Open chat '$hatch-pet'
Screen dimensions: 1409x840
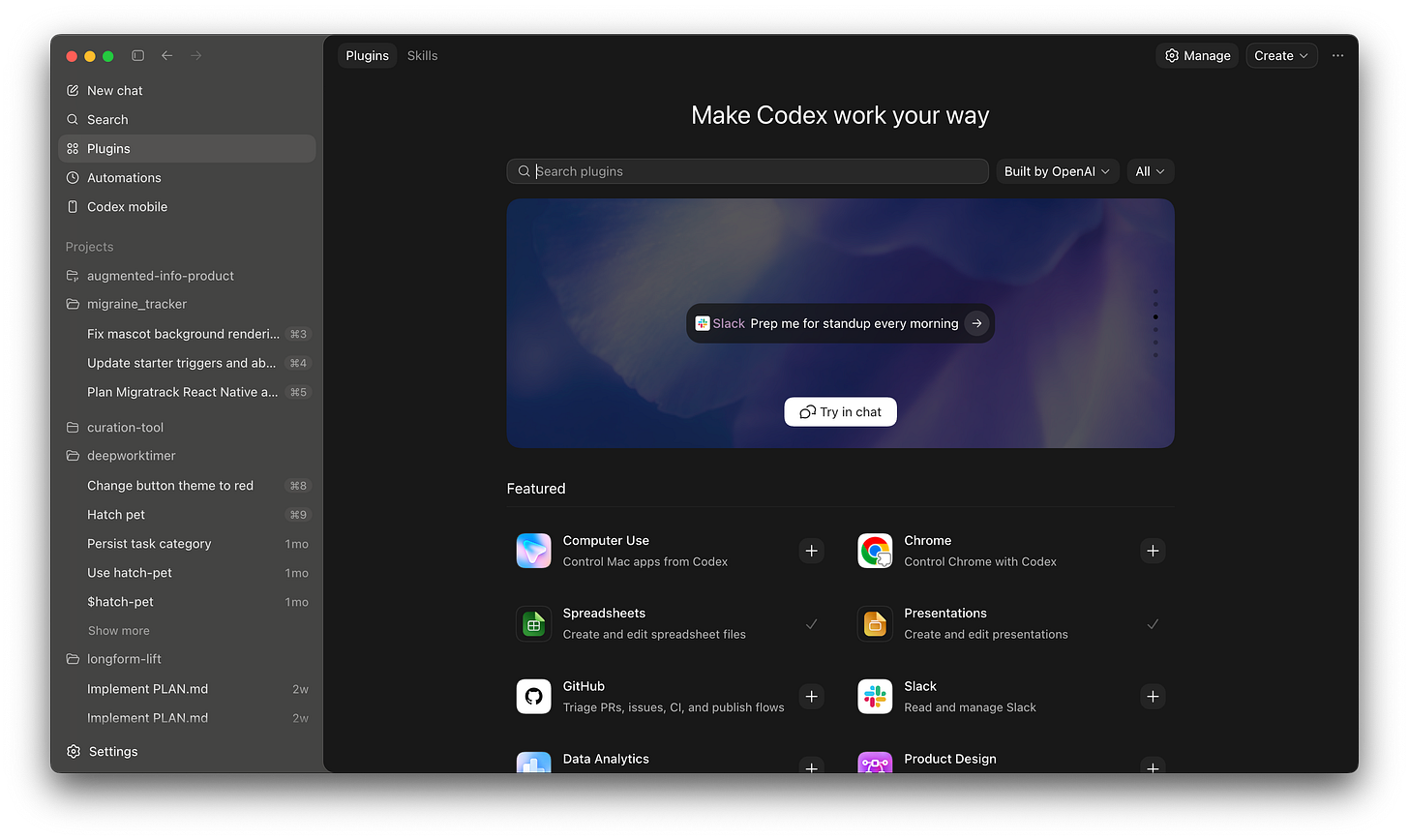[188, 602]
